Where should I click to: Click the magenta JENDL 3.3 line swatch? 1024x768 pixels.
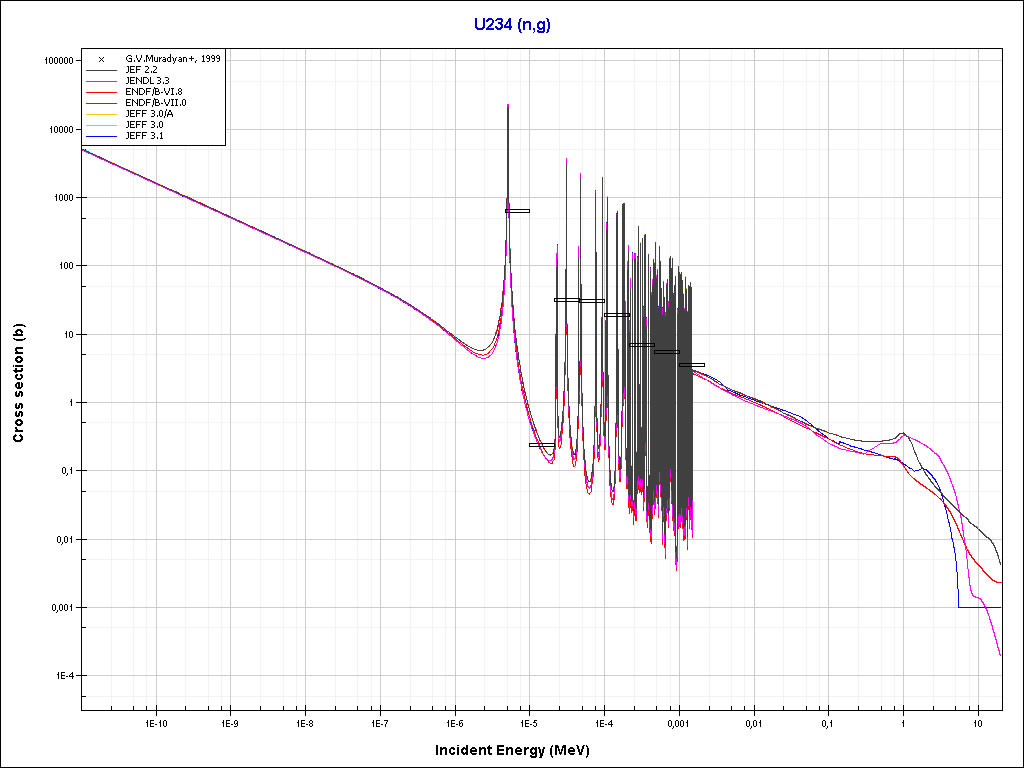[x=101, y=81]
